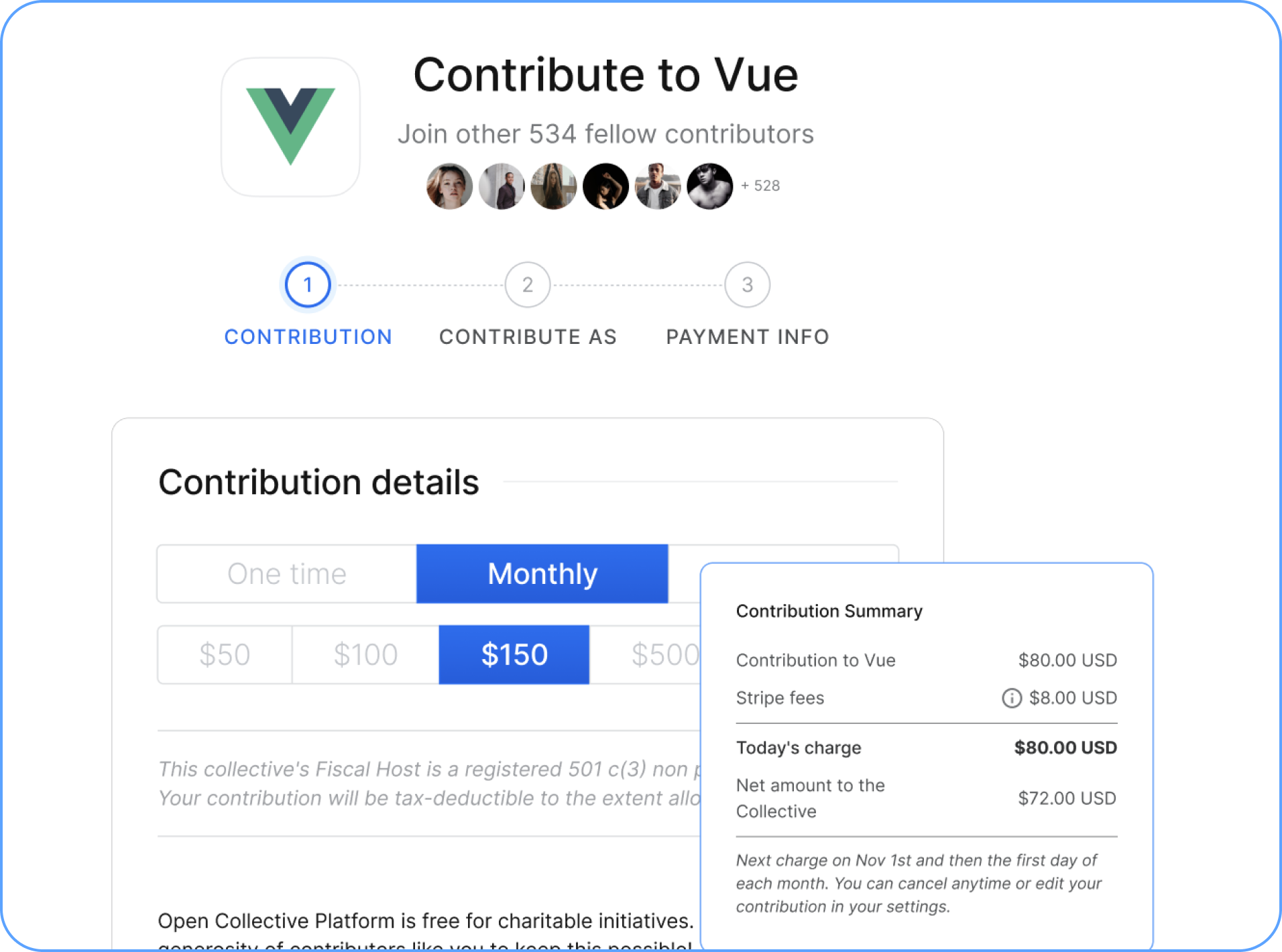Switch to the Payment Info step label
This screenshot has height=952, width=1282.
pyautogui.click(x=747, y=337)
